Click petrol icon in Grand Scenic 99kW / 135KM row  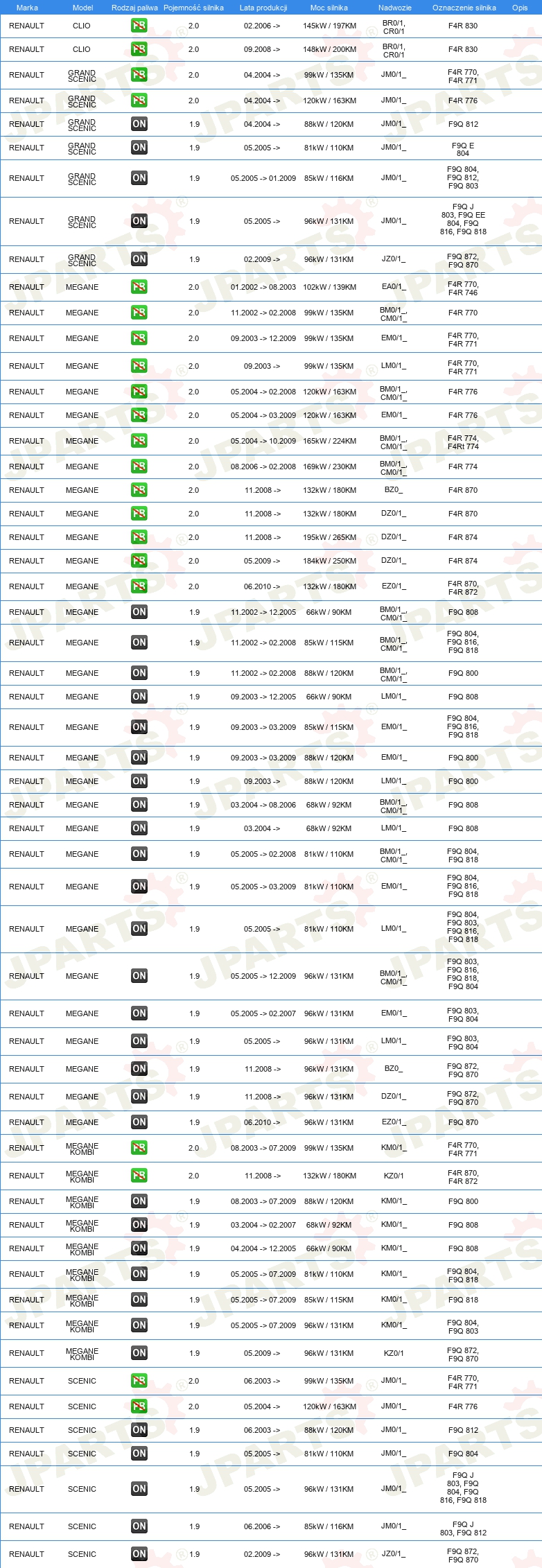(139, 75)
